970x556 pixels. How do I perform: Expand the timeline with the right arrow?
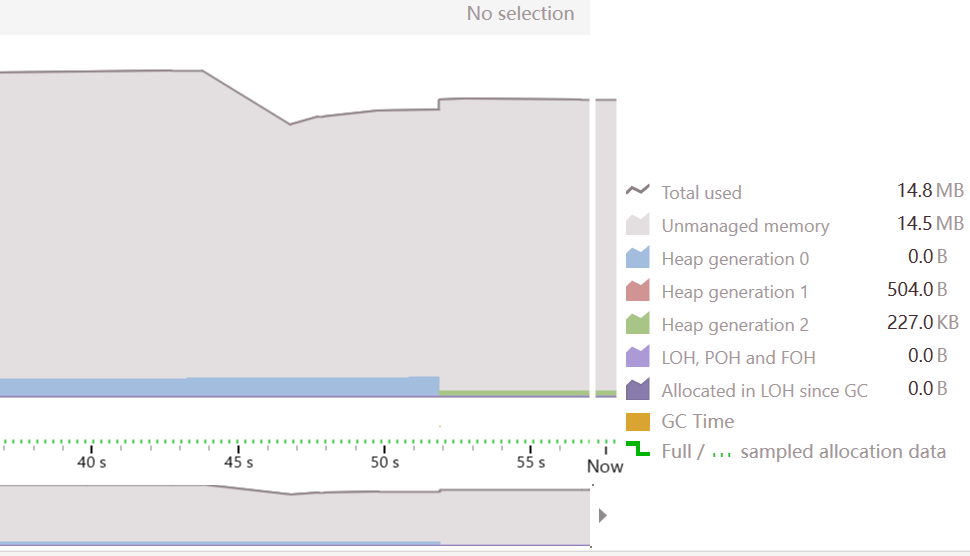coord(603,515)
